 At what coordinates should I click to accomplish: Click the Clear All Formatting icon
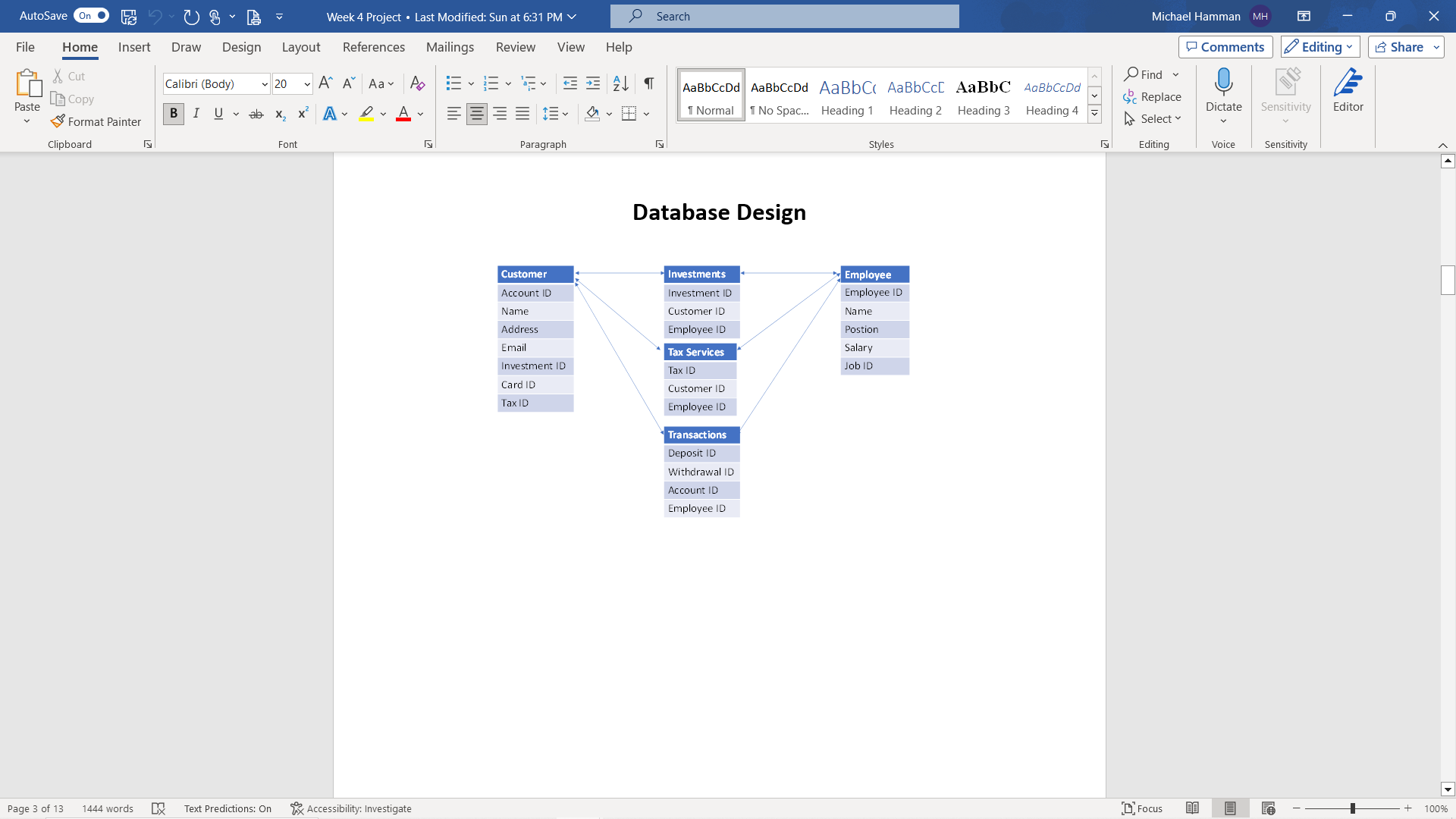pyautogui.click(x=417, y=83)
